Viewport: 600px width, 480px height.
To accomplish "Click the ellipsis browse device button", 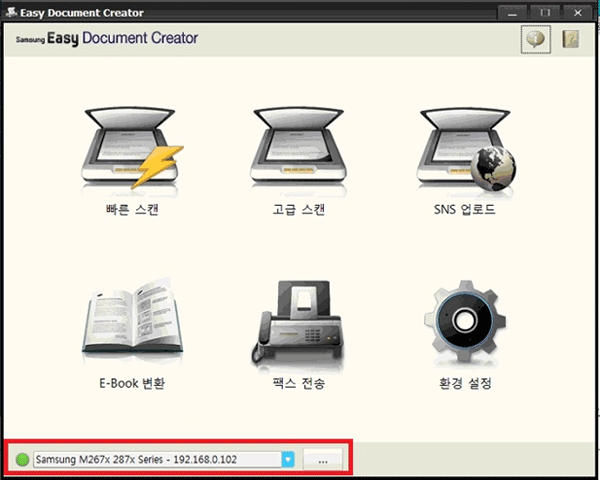I will pyautogui.click(x=323, y=459).
